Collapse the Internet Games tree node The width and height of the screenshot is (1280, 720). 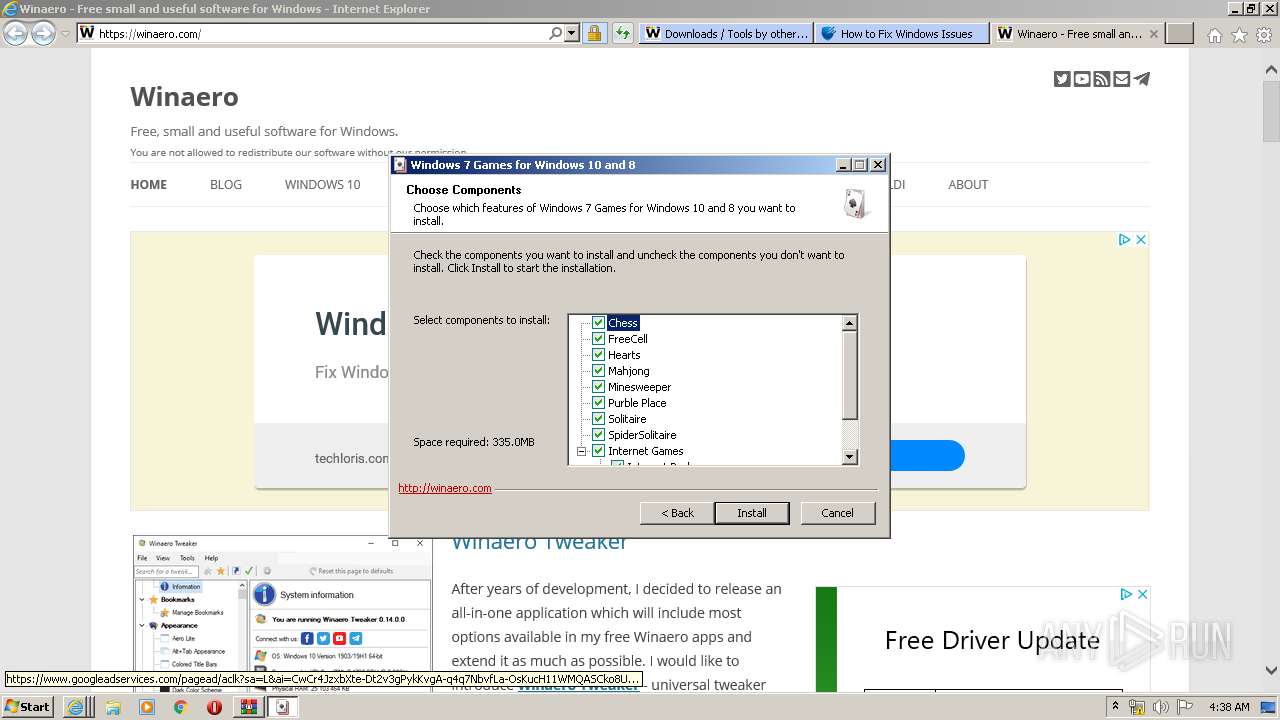pyautogui.click(x=581, y=451)
